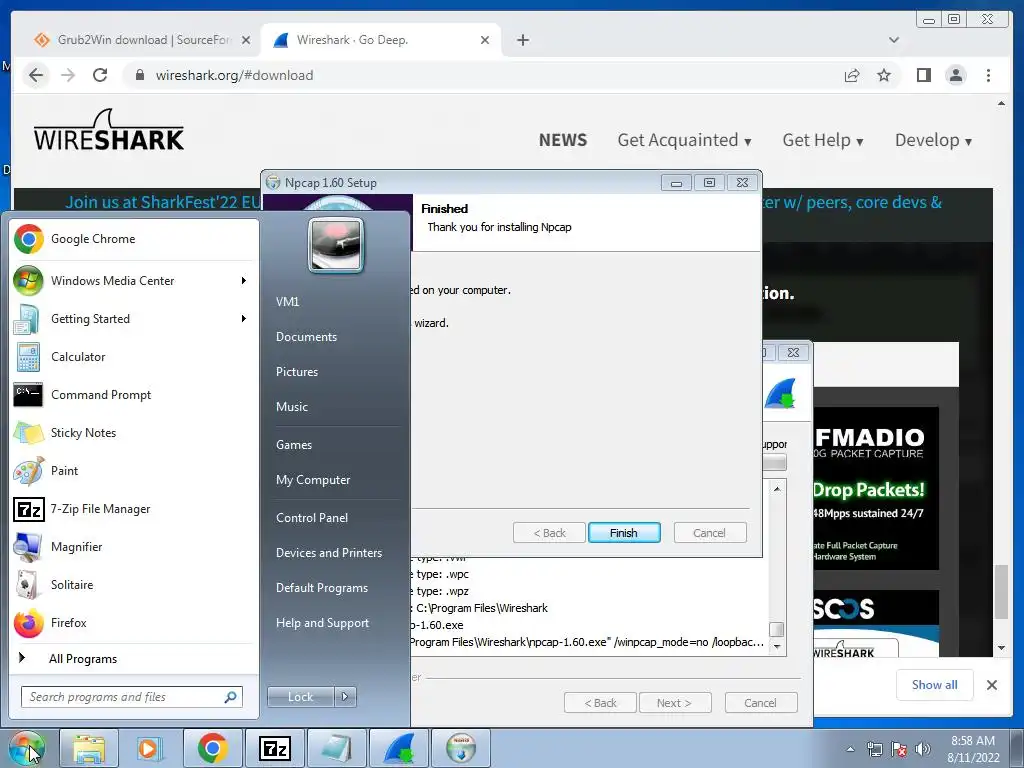Click Show all downloads in Chrome

[935, 684]
